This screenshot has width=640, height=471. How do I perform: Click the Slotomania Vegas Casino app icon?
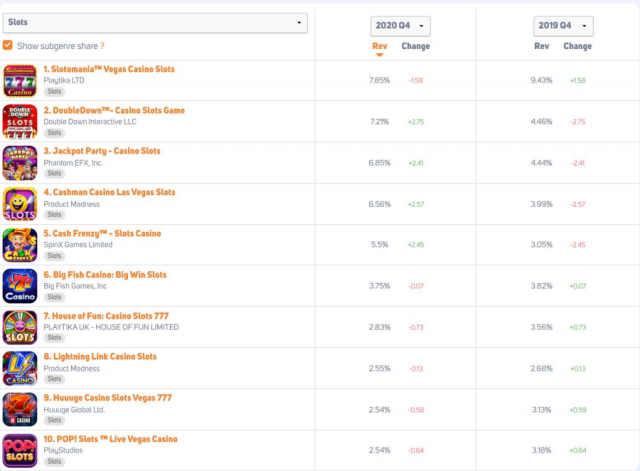pos(20,81)
